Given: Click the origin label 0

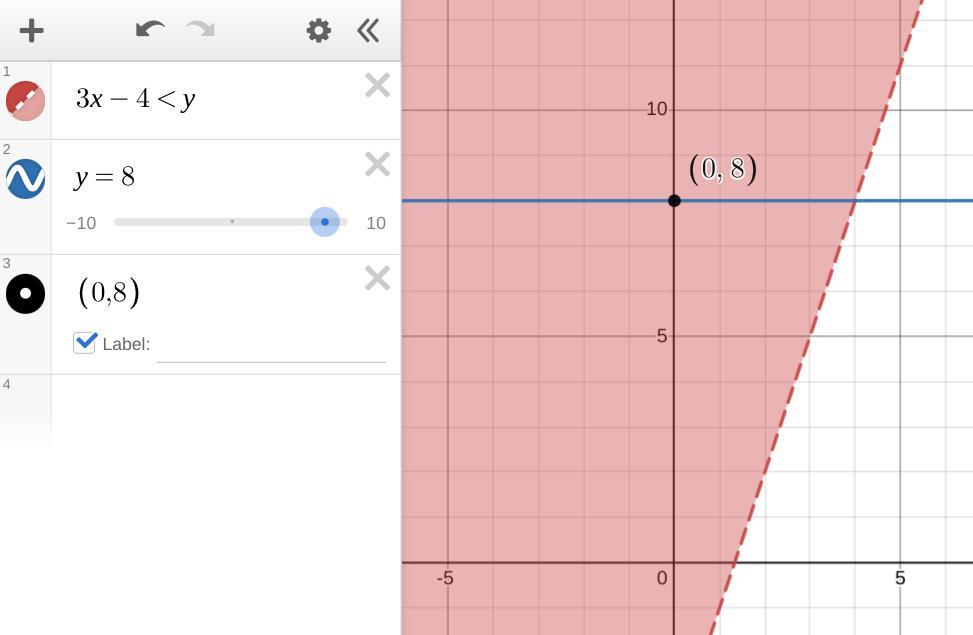Looking at the screenshot, I should point(662,579).
